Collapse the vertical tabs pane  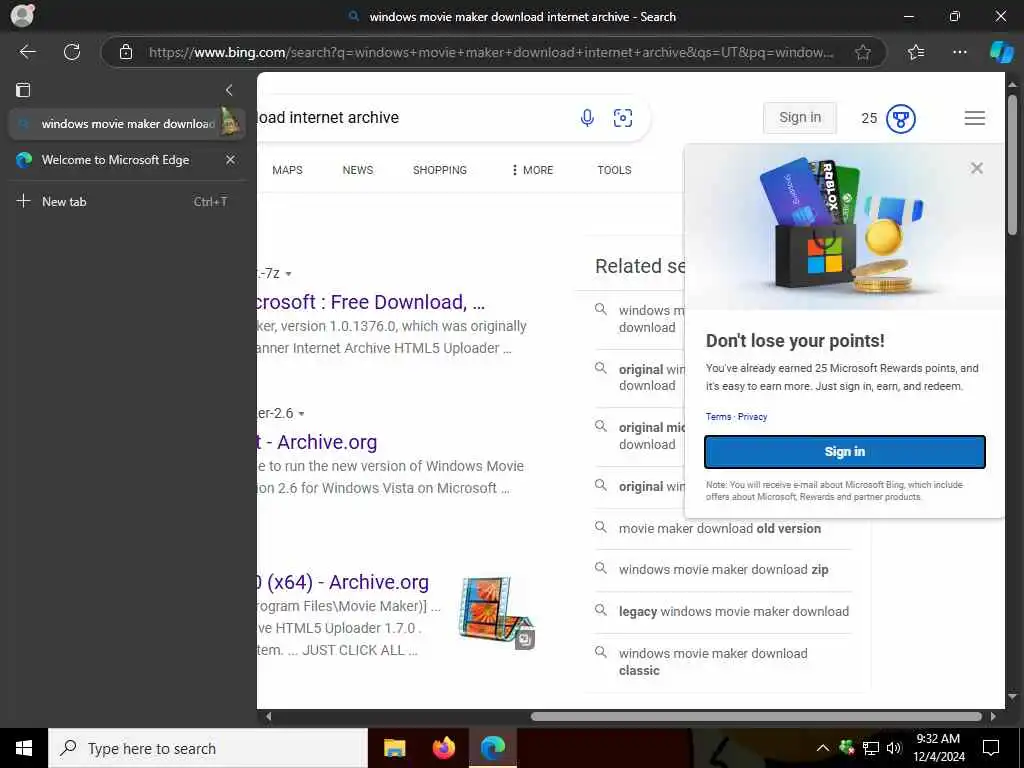click(x=229, y=89)
